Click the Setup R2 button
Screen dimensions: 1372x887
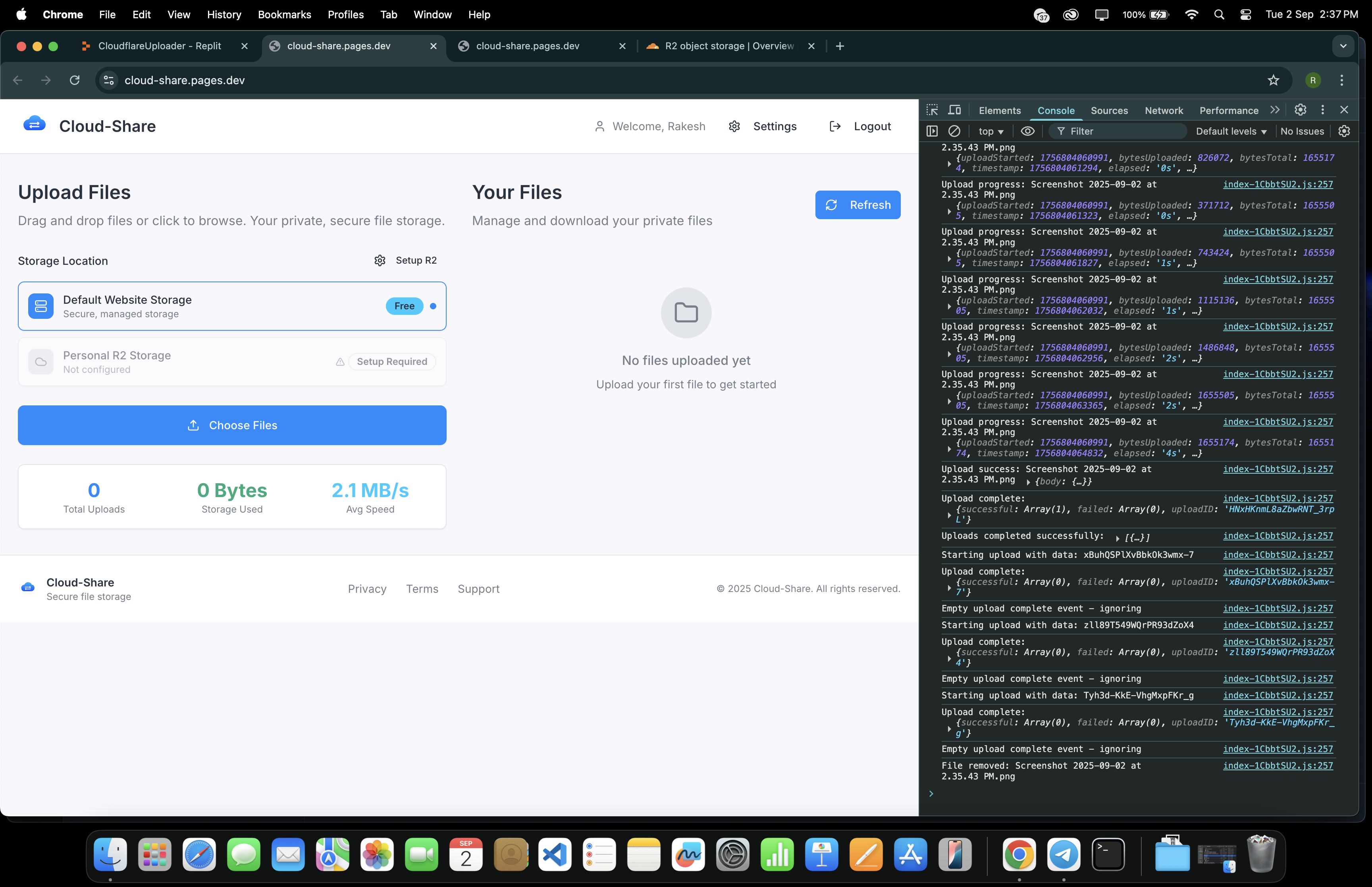tap(405, 260)
